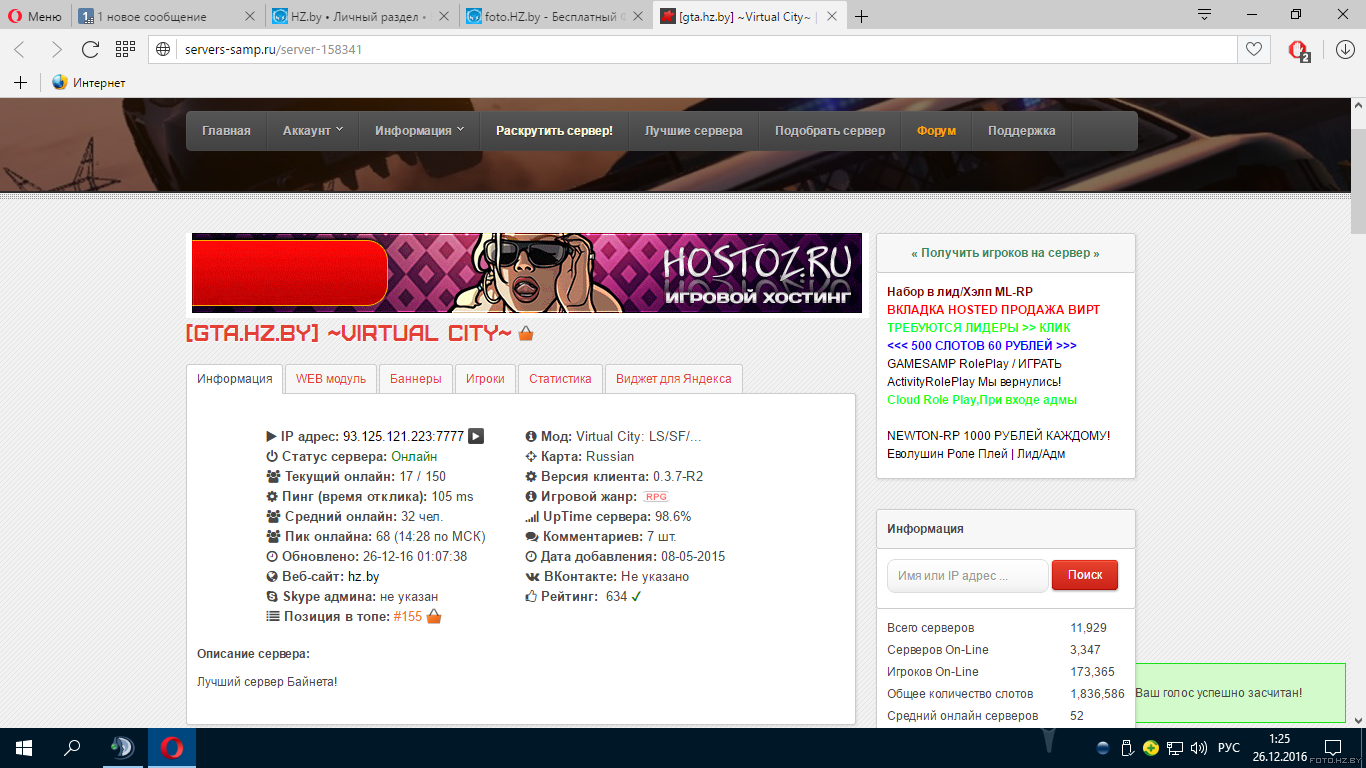
Task: Open the tab list menu icon
Action: click(1205, 15)
